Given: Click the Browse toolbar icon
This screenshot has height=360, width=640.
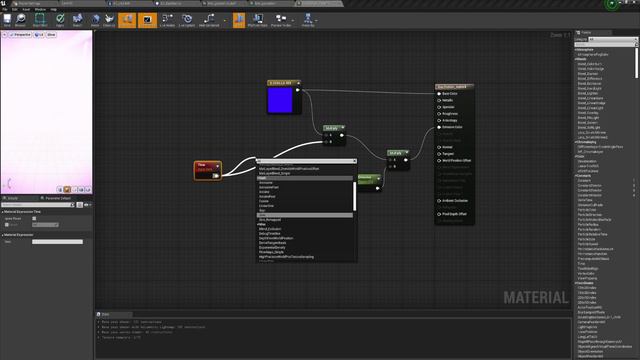Looking at the screenshot, I should point(20,20).
